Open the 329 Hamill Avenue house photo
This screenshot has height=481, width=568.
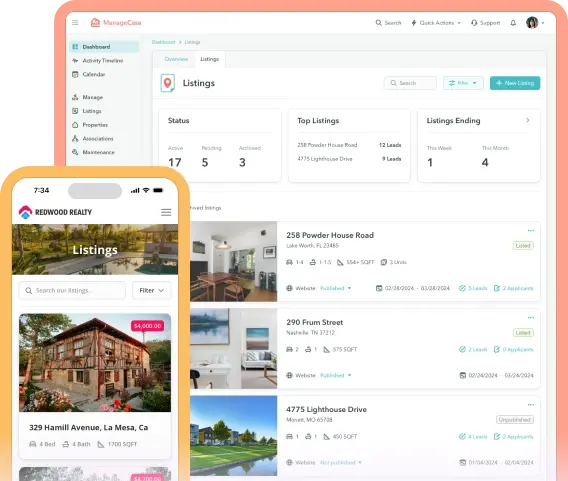[x=95, y=363]
